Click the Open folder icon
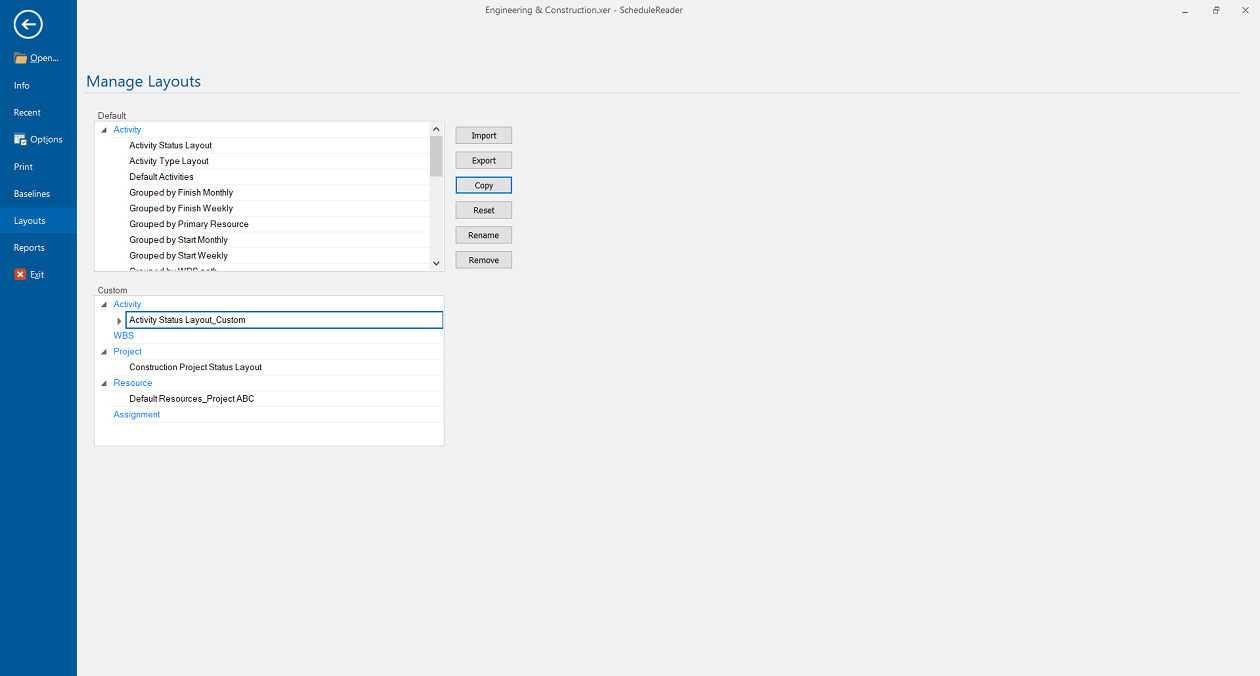The width and height of the screenshot is (1260, 676). pos(20,58)
